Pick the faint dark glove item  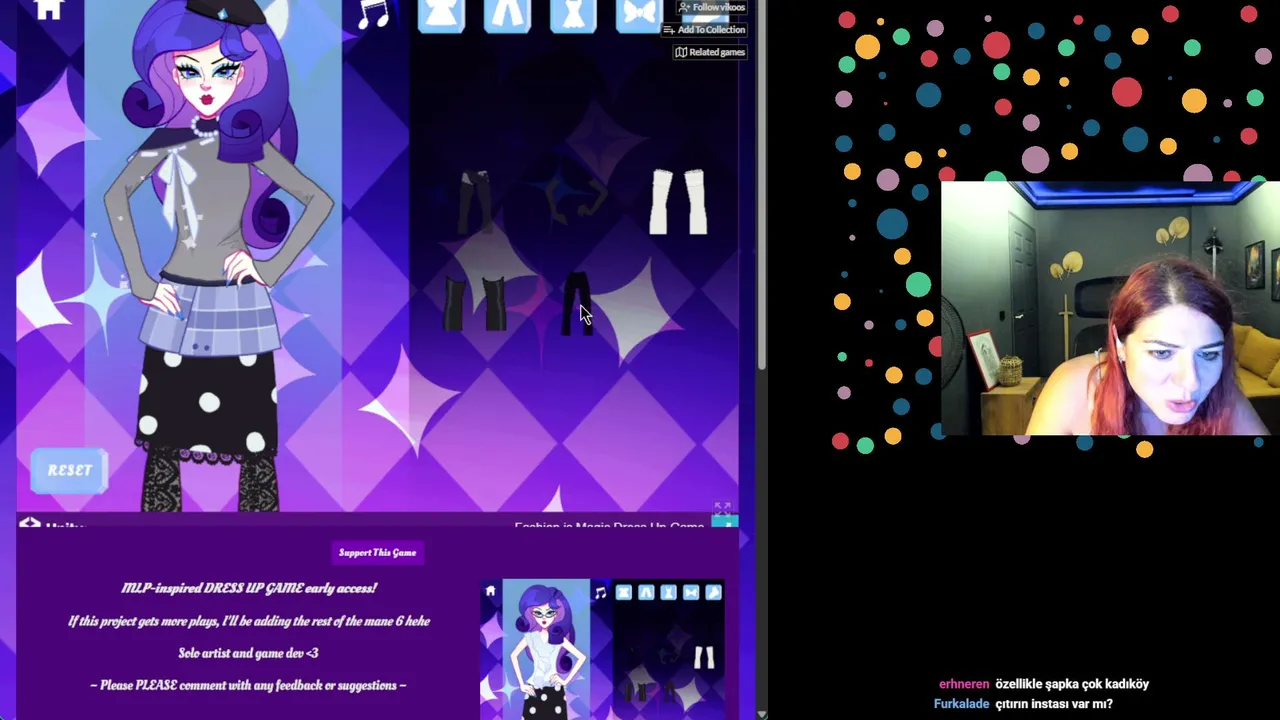576,198
